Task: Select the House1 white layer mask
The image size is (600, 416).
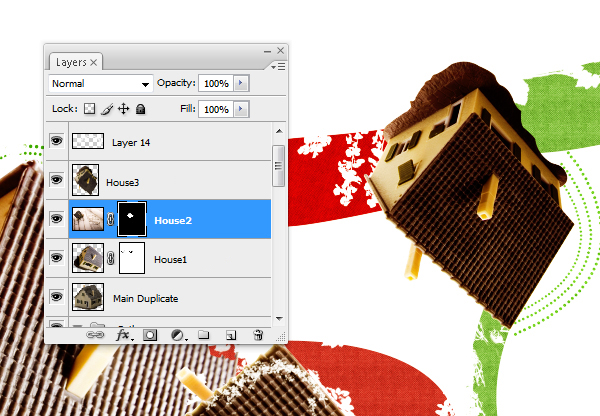Action: point(132,258)
